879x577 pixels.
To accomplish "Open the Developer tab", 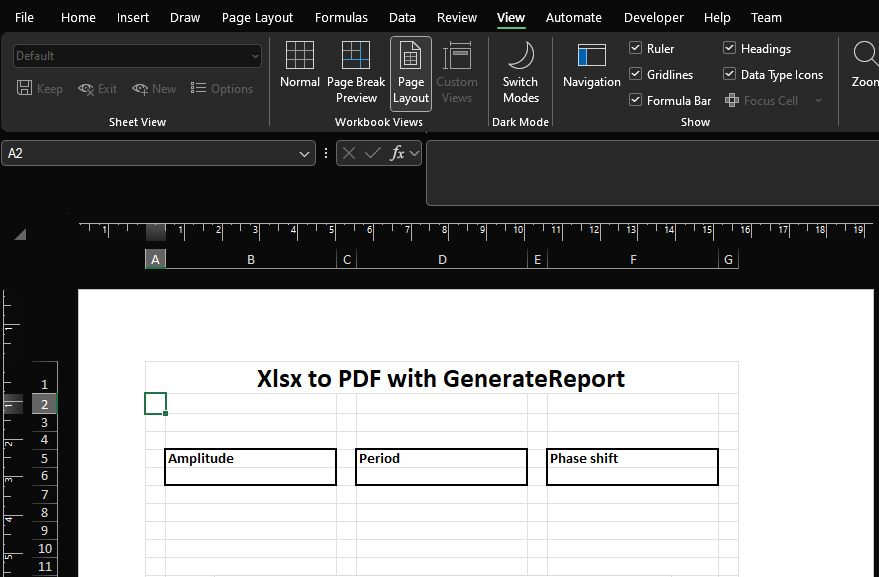I will point(653,17).
